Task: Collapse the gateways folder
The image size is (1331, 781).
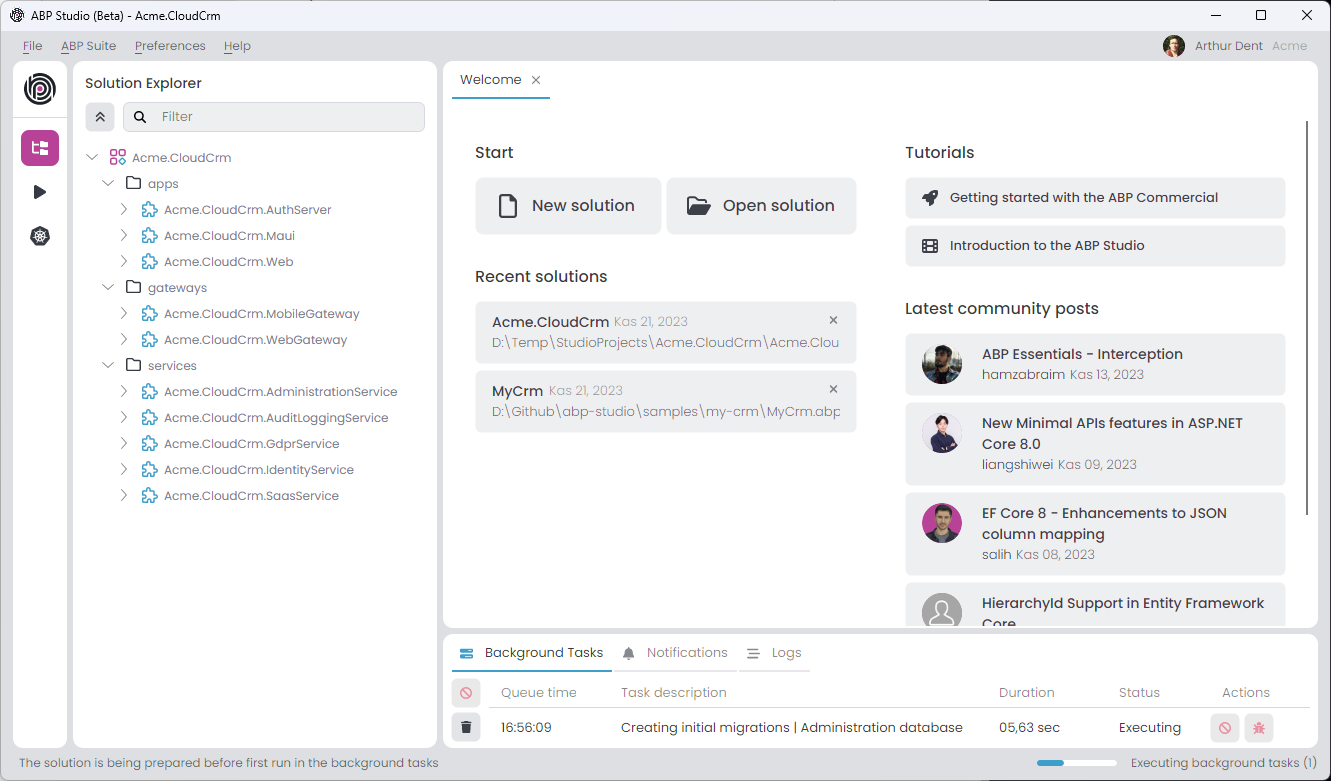Action: click(x=108, y=288)
